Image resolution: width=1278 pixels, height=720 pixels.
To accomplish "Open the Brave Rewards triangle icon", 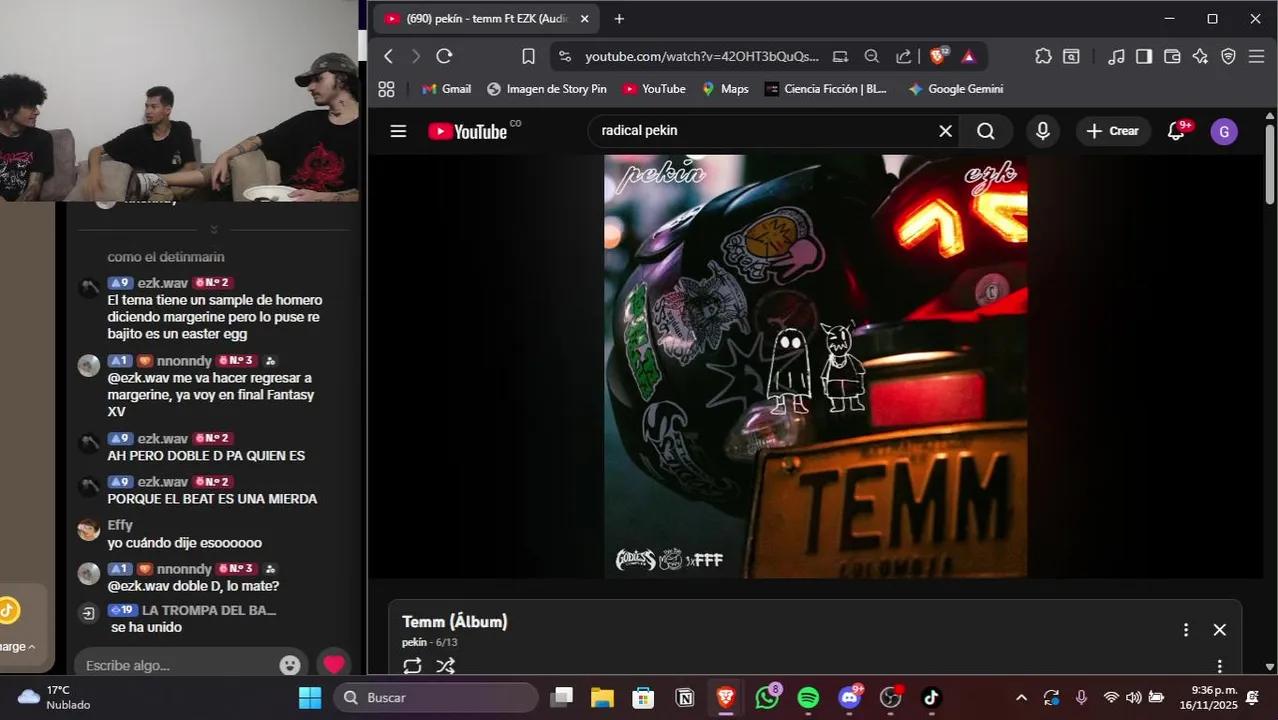I will [969, 56].
